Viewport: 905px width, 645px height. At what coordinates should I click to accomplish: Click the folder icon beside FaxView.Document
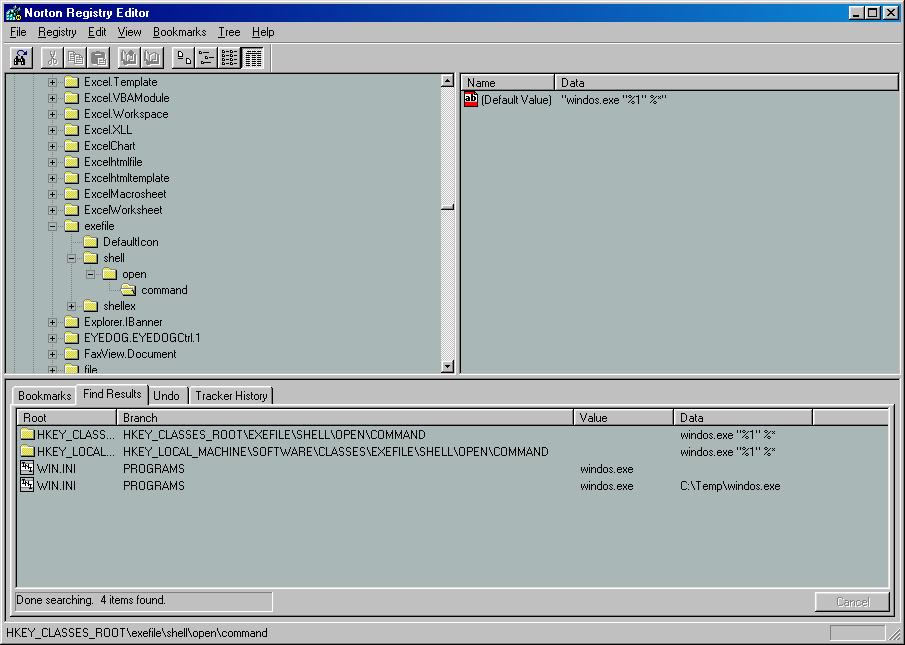tap(72, 354)
